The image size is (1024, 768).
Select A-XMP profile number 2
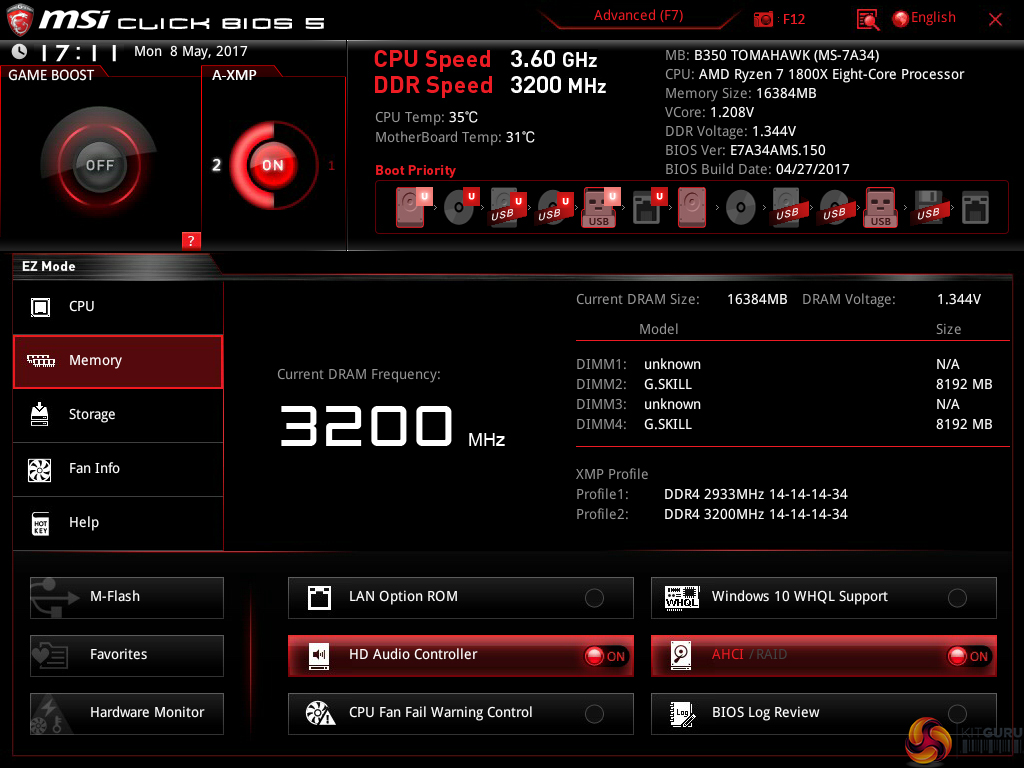pos(216,165)
